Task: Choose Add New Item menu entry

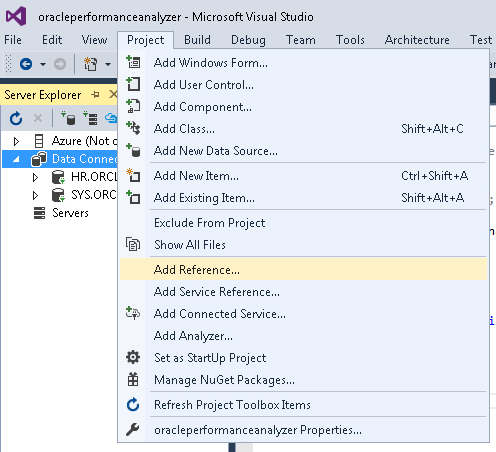Action: pyautogui.click(x=303, y=176)
